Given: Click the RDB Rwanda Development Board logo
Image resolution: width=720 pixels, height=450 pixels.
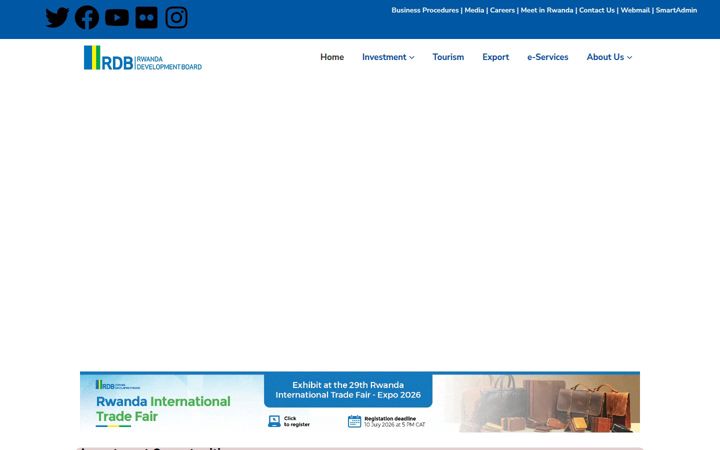Looking at the screenshot, I should (143, 58).
